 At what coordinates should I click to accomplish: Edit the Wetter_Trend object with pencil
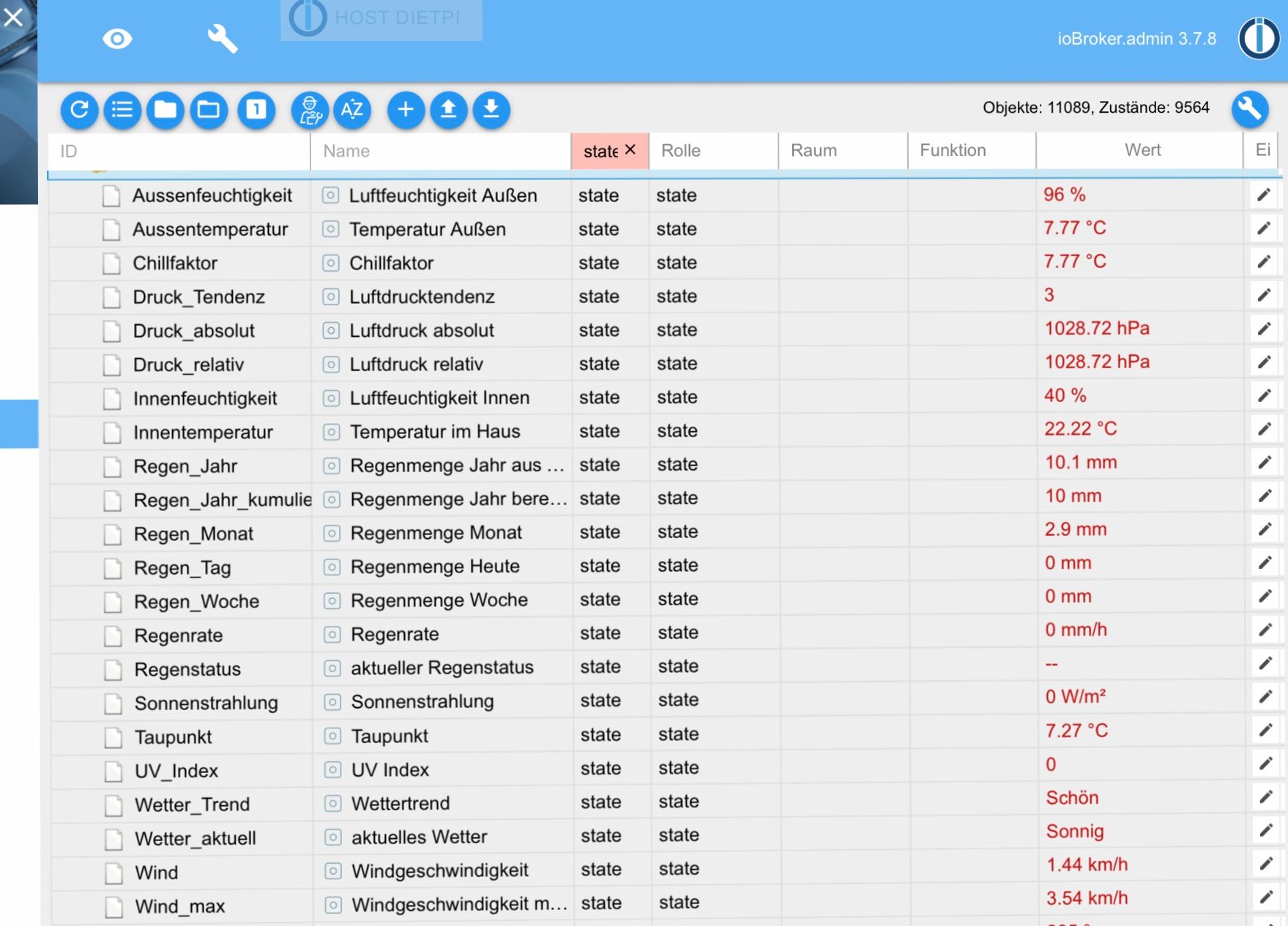click(x=1266, y=797)
